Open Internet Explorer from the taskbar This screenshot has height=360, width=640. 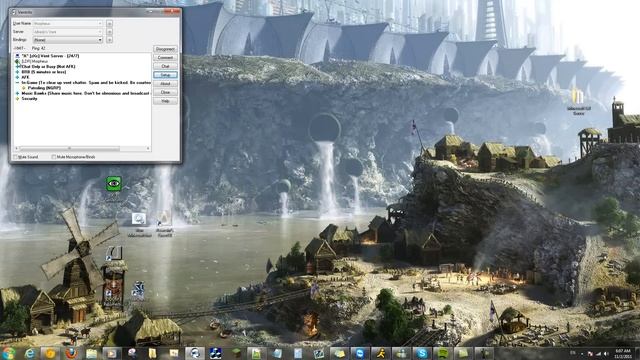click(x=30, y=353)
